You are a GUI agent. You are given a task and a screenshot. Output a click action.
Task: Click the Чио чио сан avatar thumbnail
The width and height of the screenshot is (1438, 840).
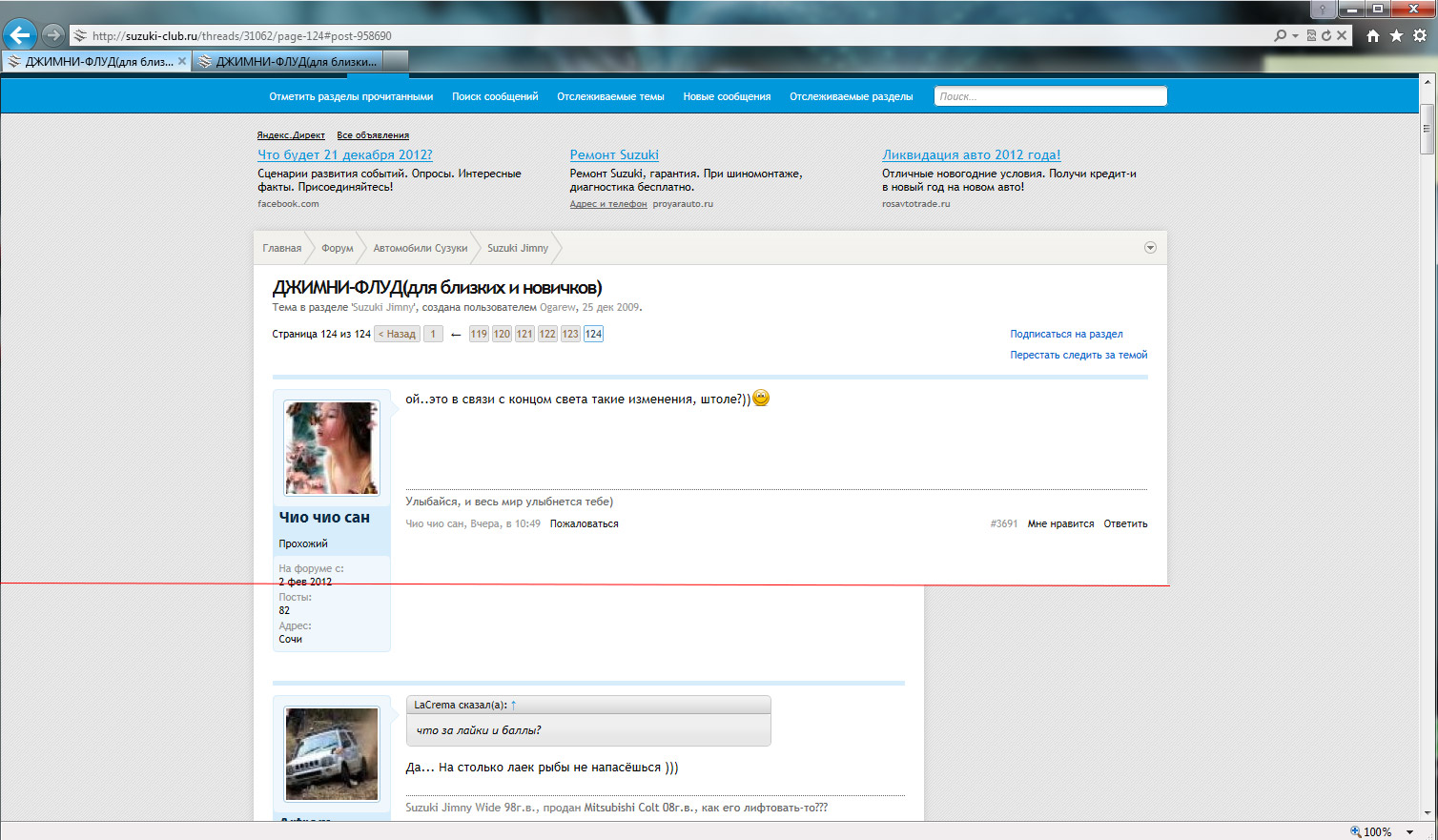click(x=332, y=448)
